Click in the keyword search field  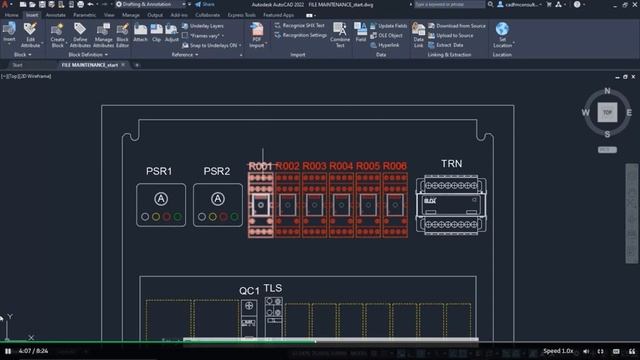pyautogui.click(x=449, y=4)
